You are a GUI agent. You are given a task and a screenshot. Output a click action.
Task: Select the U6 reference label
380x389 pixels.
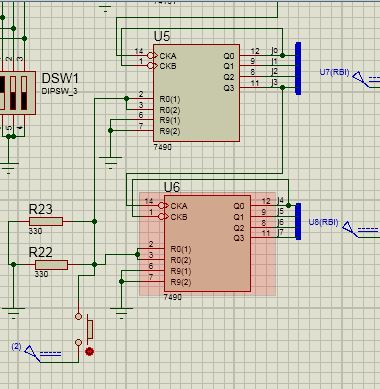pyautogui.click(x=172, y=187)
